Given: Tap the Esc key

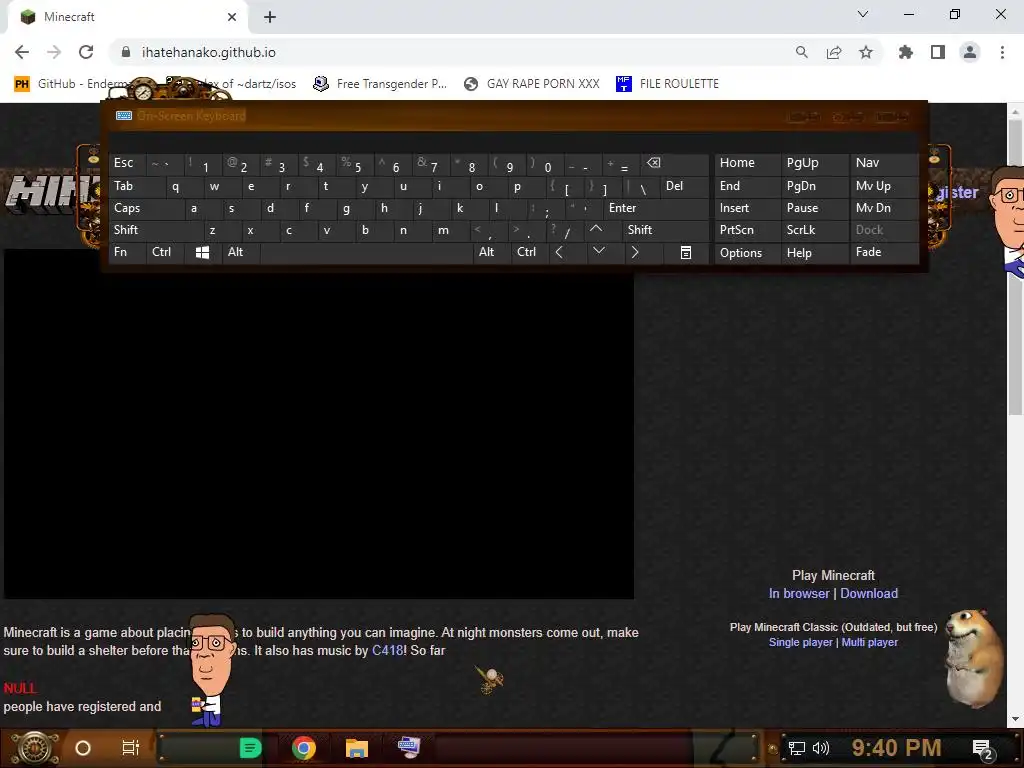Looking at the screenshot, I should point(127,163).
